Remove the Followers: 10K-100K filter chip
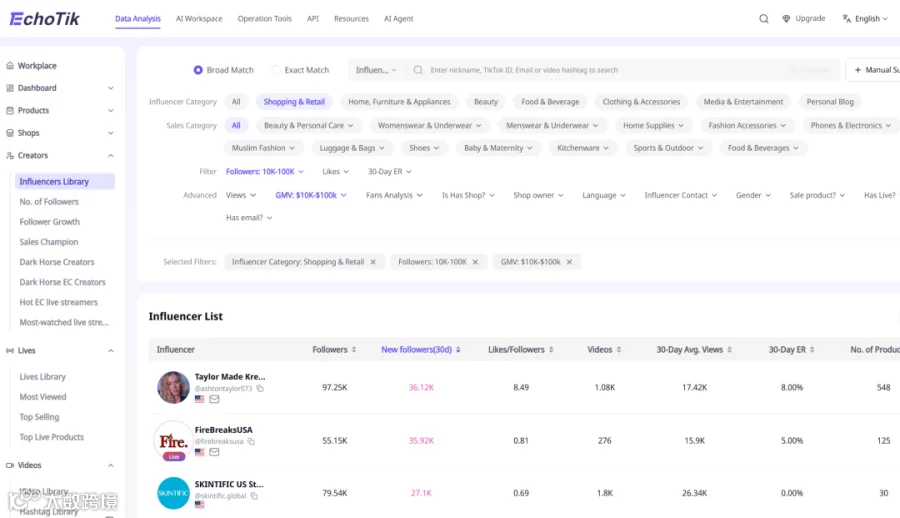The width and height of the screenshot is (900, 518). pos(475,262)
